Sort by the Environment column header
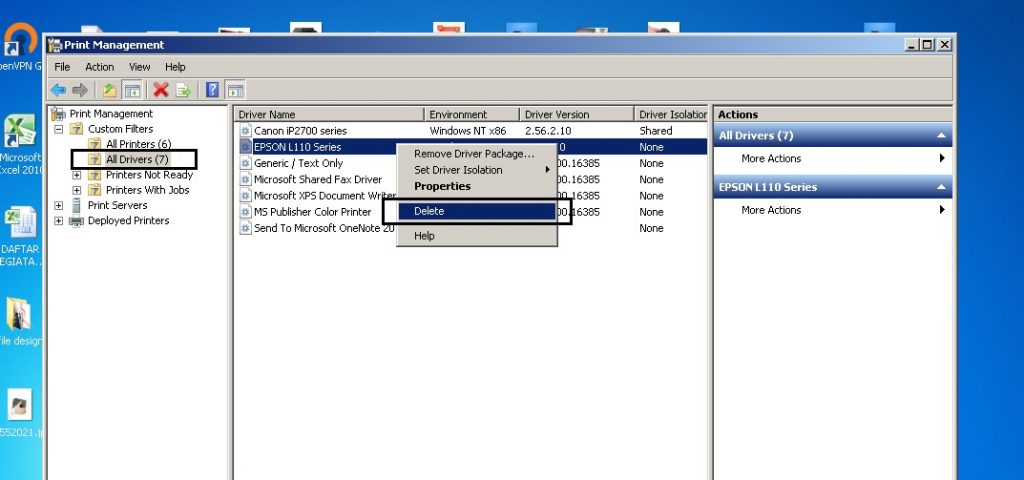The height and width of the screenshot is (480, 1024). click(x=472, y=114)
